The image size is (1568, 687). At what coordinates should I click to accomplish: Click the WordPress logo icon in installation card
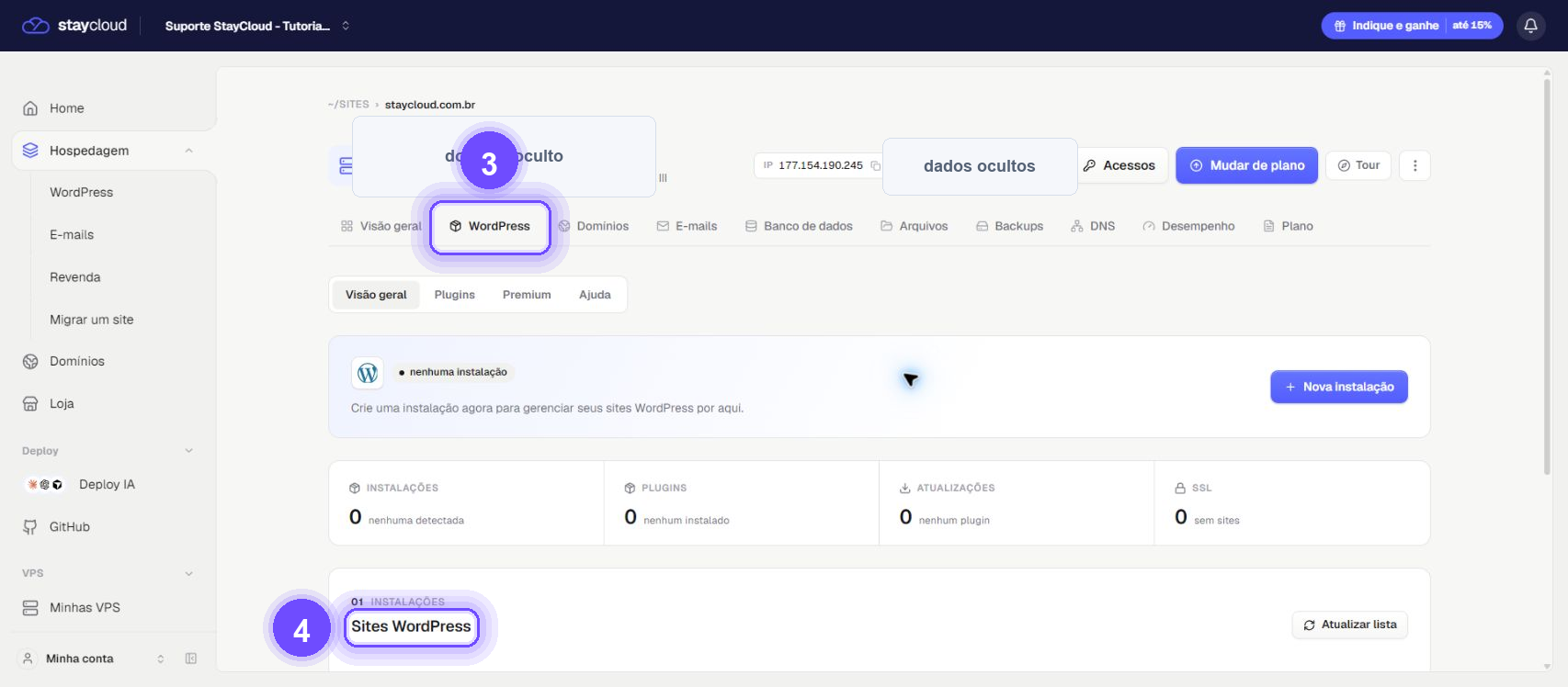point(368,373)
